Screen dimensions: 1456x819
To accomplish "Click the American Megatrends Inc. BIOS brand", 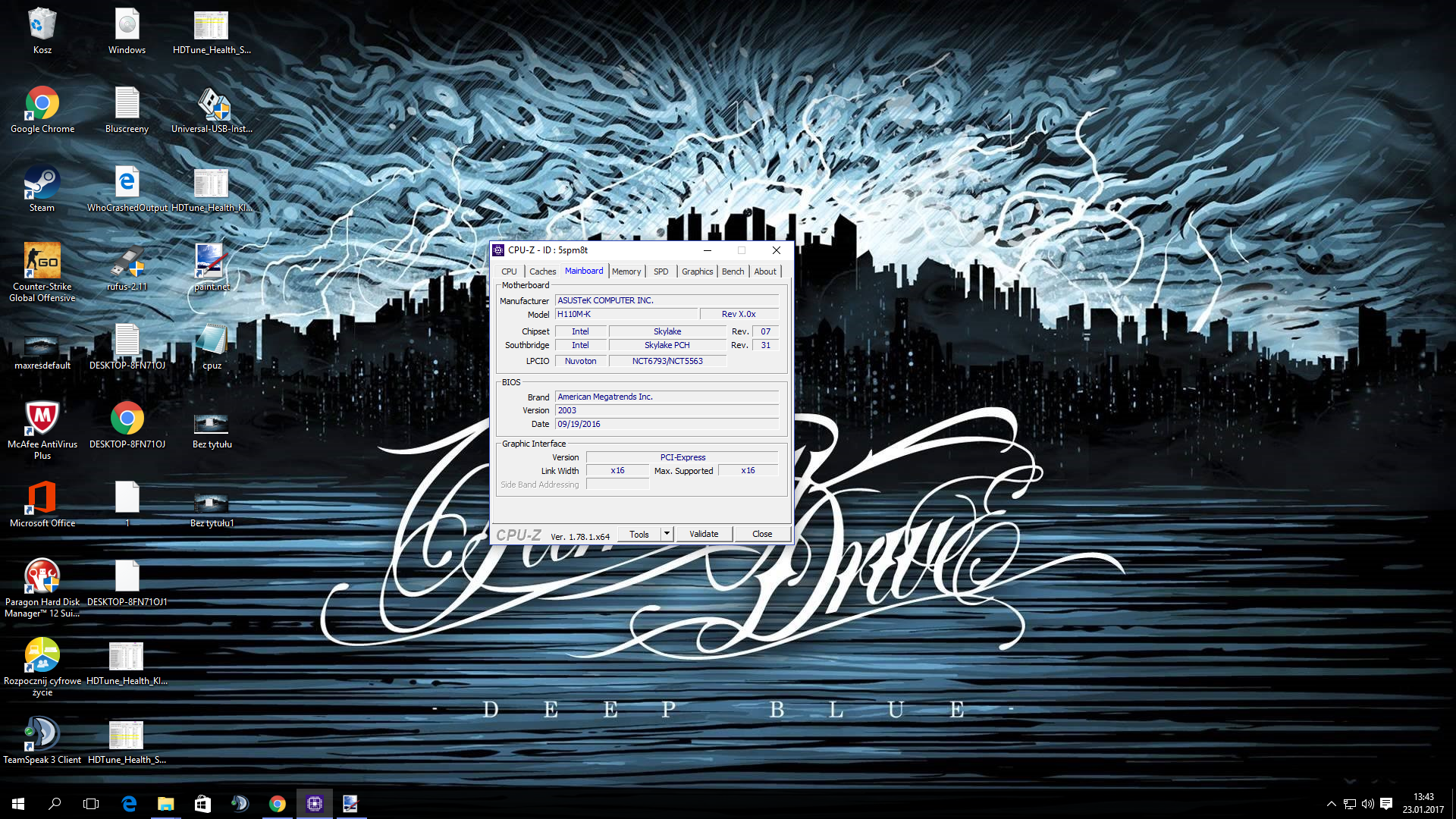I will coord(667,397).
